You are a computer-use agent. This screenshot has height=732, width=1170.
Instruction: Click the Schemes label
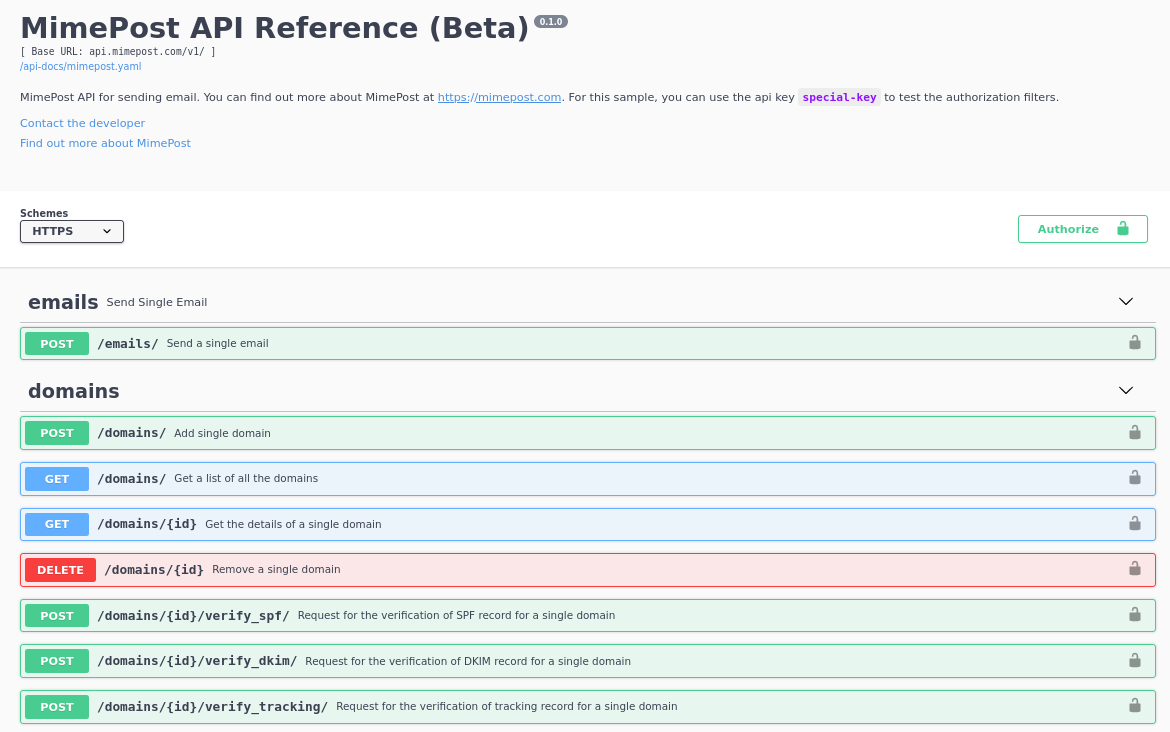tap(44, 213)
